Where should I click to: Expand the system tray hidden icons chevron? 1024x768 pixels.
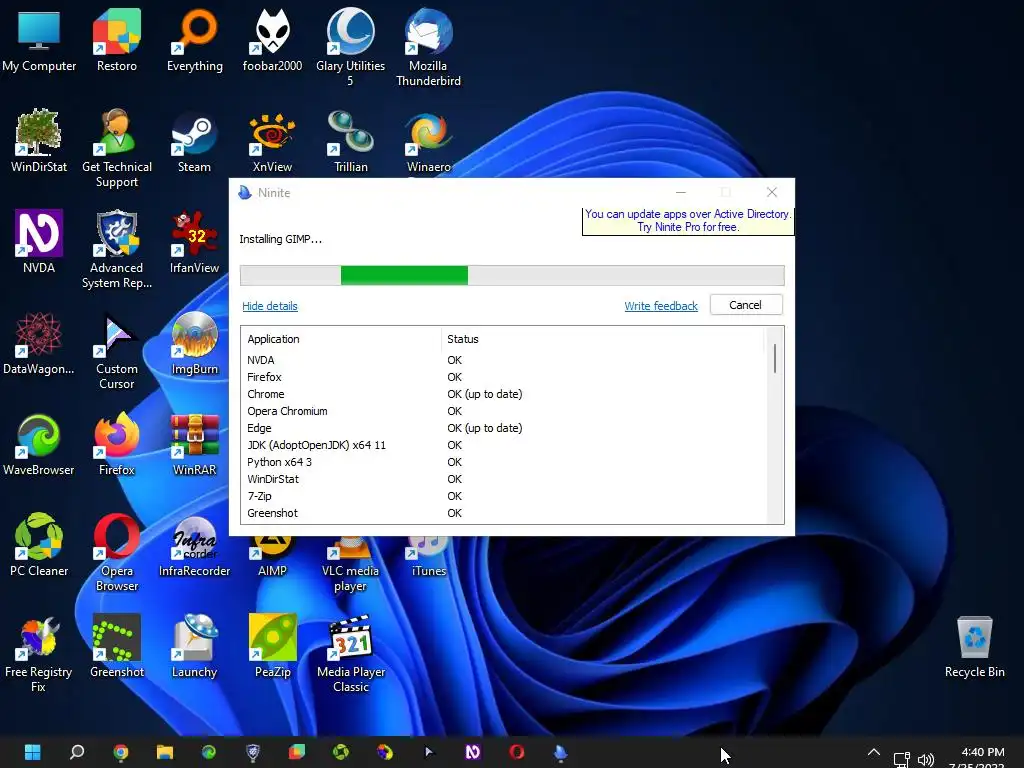pos(874,752)
